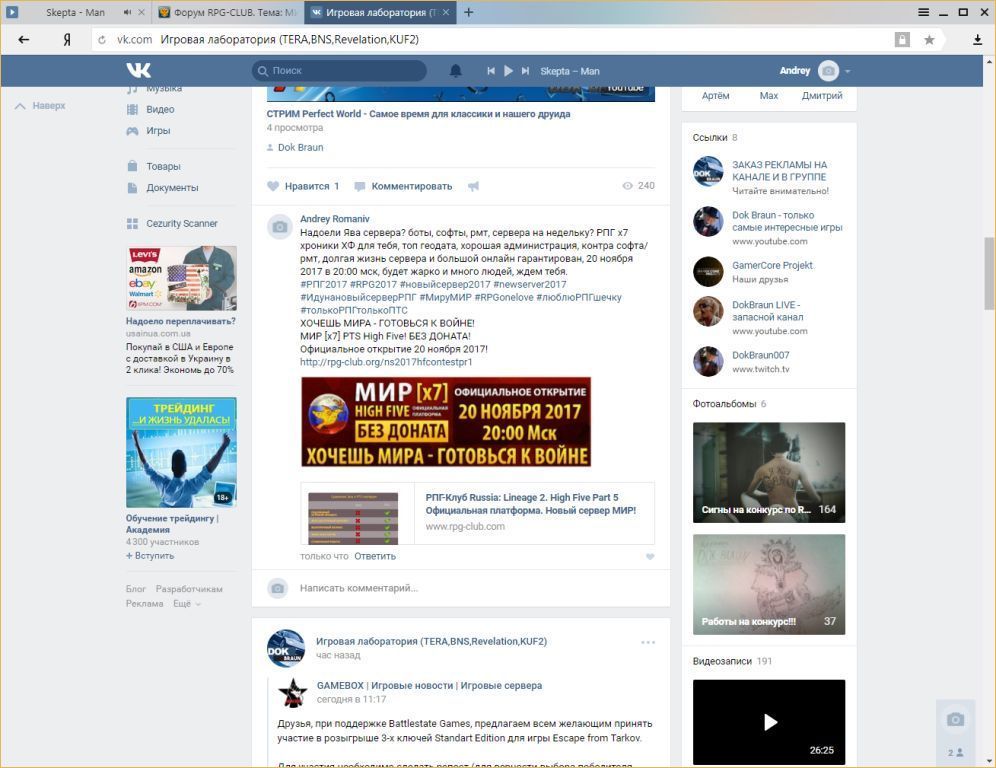Mute audio on Skepta - Man tab
This screenshot has height=768, width=996.
click(x=127, y=12)
